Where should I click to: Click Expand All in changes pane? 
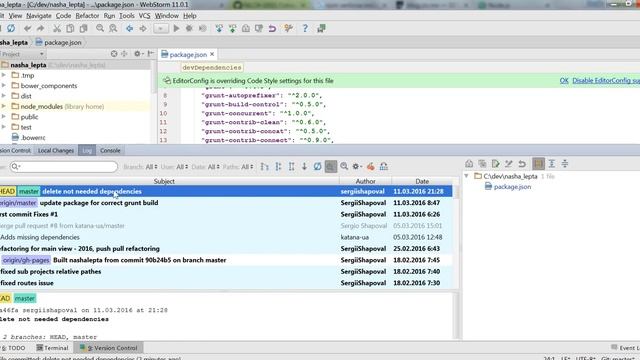coord(552,164)
